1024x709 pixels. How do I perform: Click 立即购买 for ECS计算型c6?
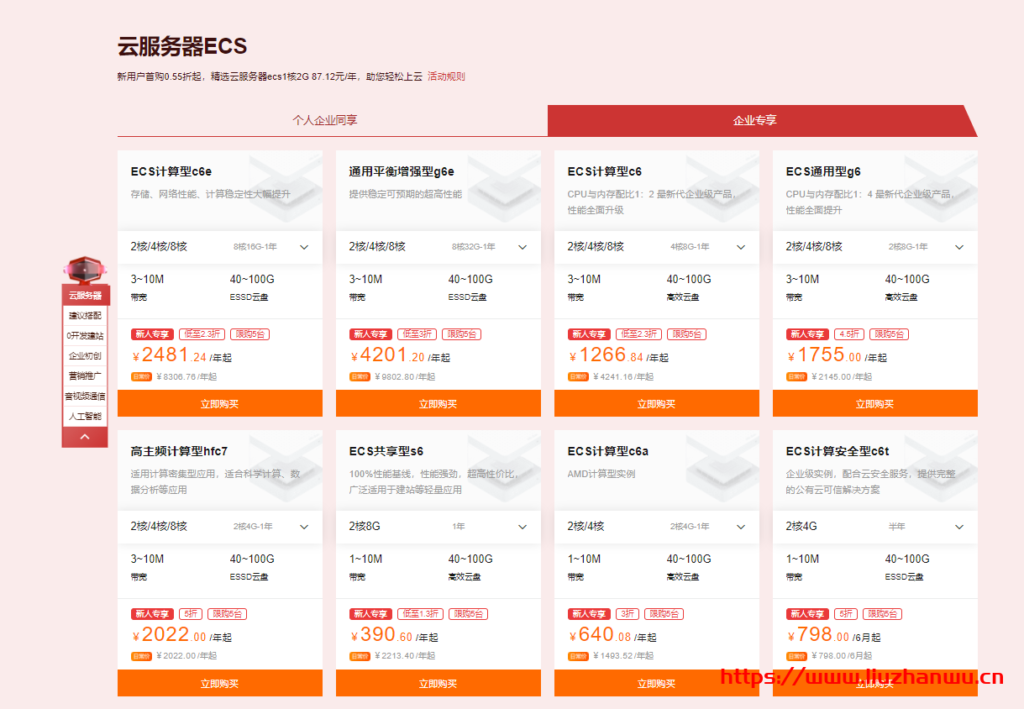coord(656,404)
